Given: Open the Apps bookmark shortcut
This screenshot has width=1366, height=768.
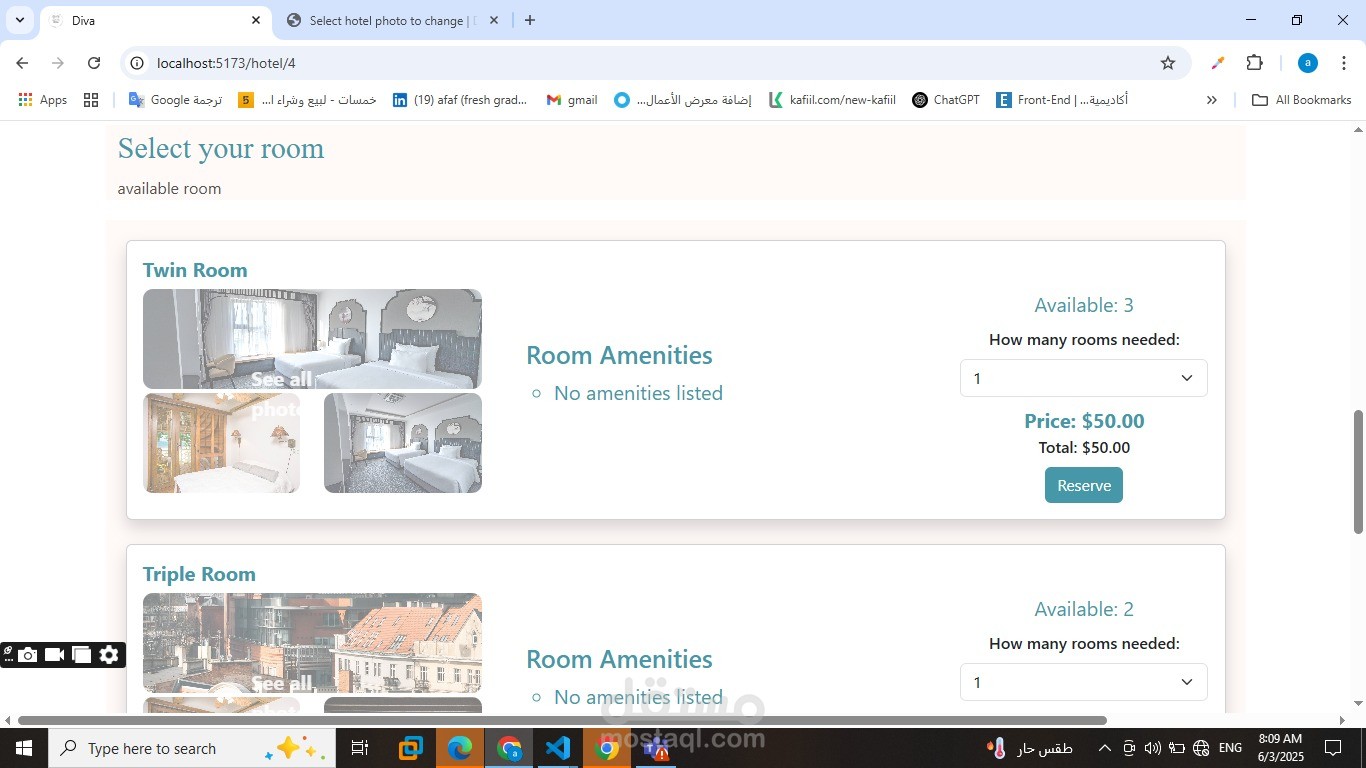Looking at the screenshot, I should tap(43, 100).
